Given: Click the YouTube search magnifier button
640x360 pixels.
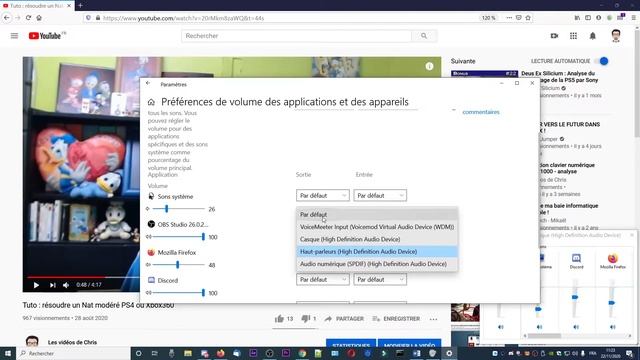Looking at the screenshot, I should coord(424,36).
